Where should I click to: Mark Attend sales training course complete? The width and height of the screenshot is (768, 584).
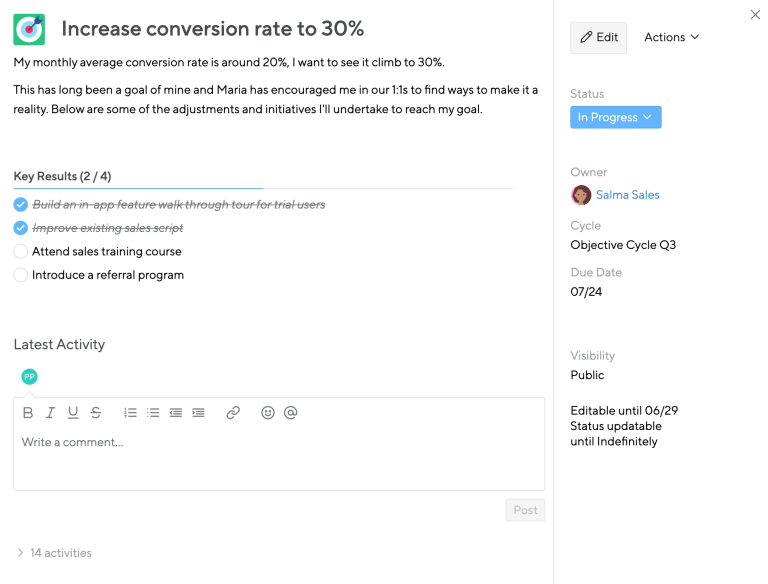click(x=21, y=251)
